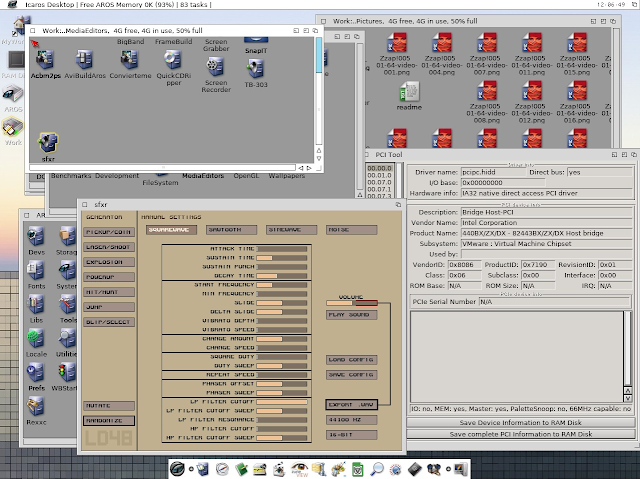Open the TB-303 icon

pyautogui.click(x=256, y=69)
